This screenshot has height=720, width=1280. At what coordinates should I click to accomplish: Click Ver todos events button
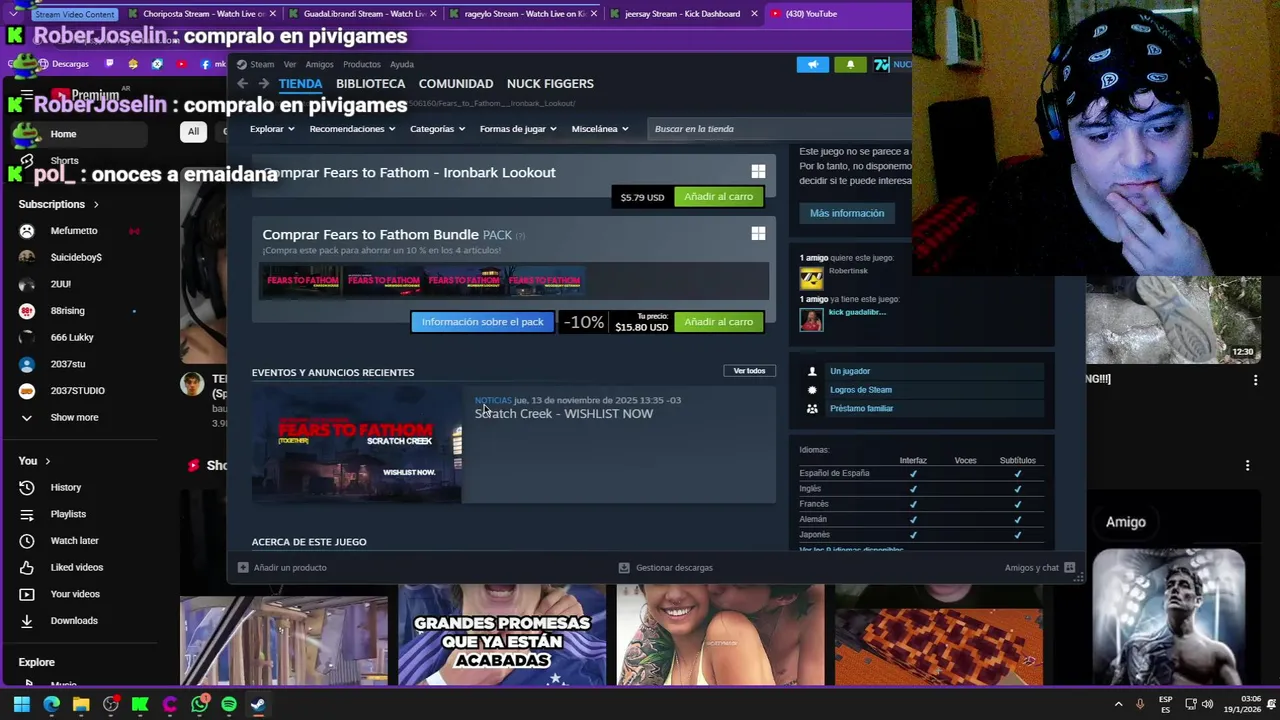[749, 371]
